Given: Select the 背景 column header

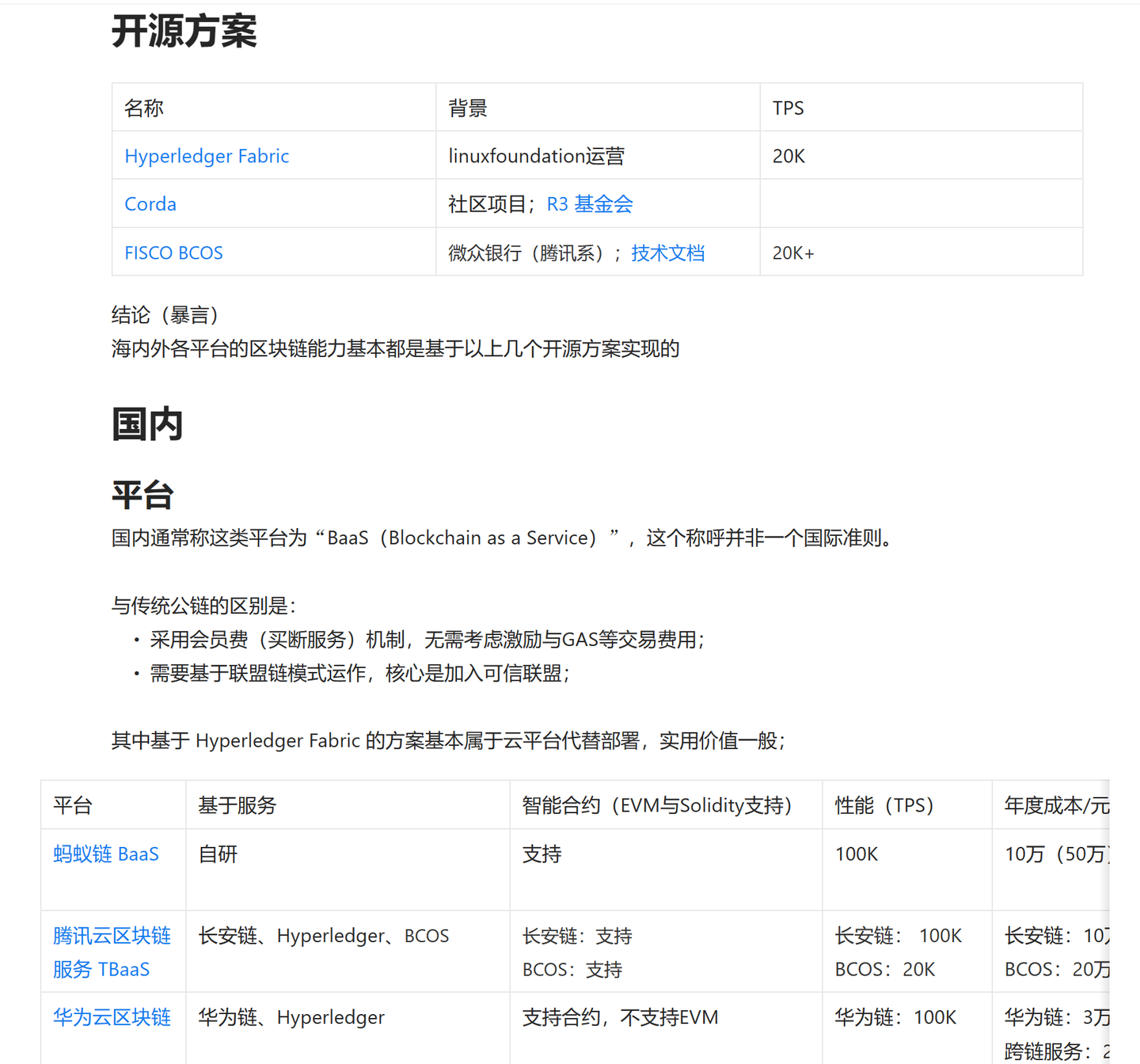Looking at the screenshot, I should tap(468, 108).
